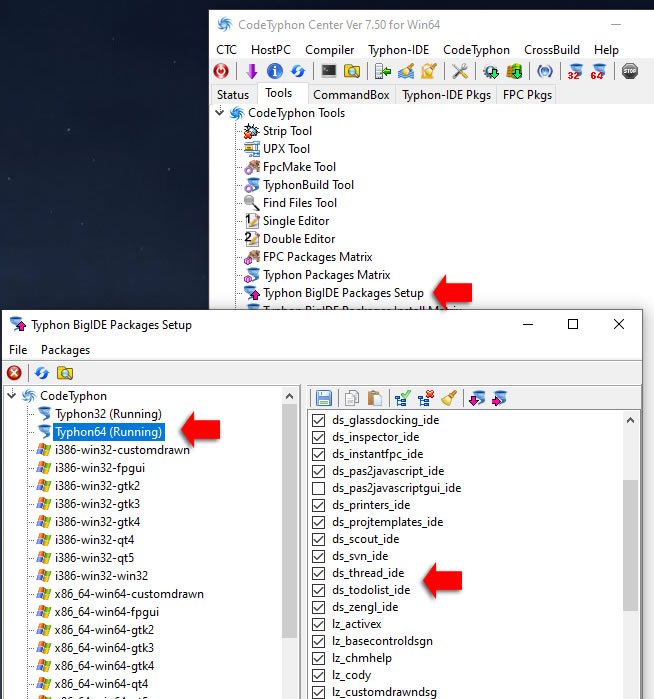The width and height of the screenshot is (654, 699).
Task: Click copy icon in packages panel toolbar
Action: 352,398
